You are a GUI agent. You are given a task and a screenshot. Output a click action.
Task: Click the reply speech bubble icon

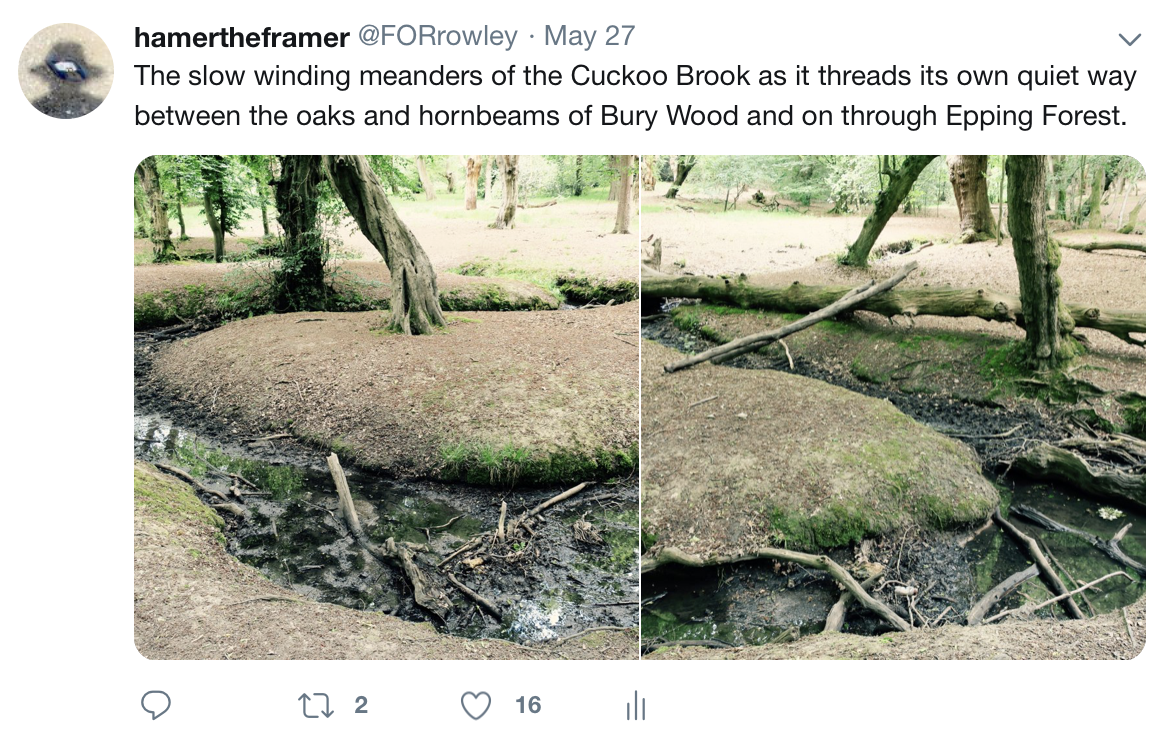coord(156,705)
